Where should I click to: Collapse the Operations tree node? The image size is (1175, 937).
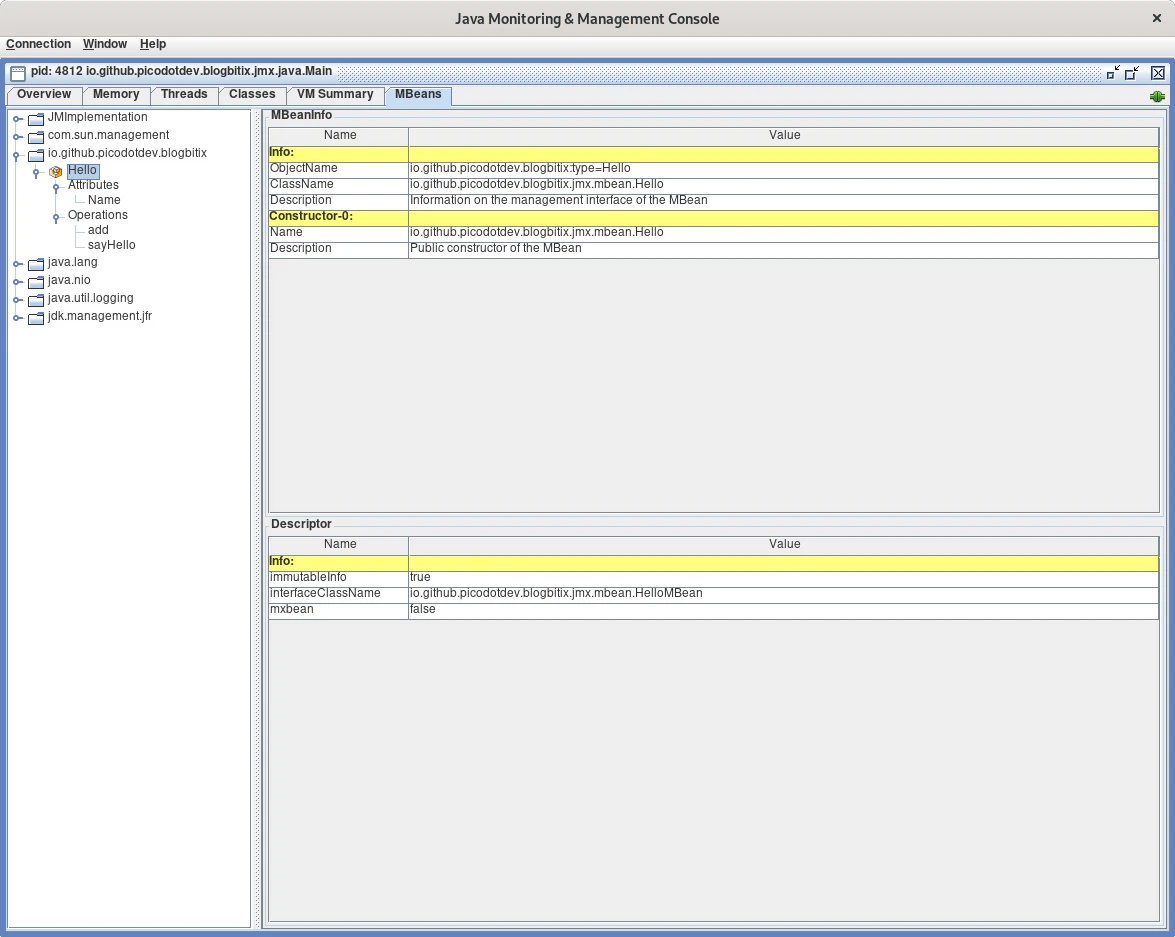coord(56,217)
